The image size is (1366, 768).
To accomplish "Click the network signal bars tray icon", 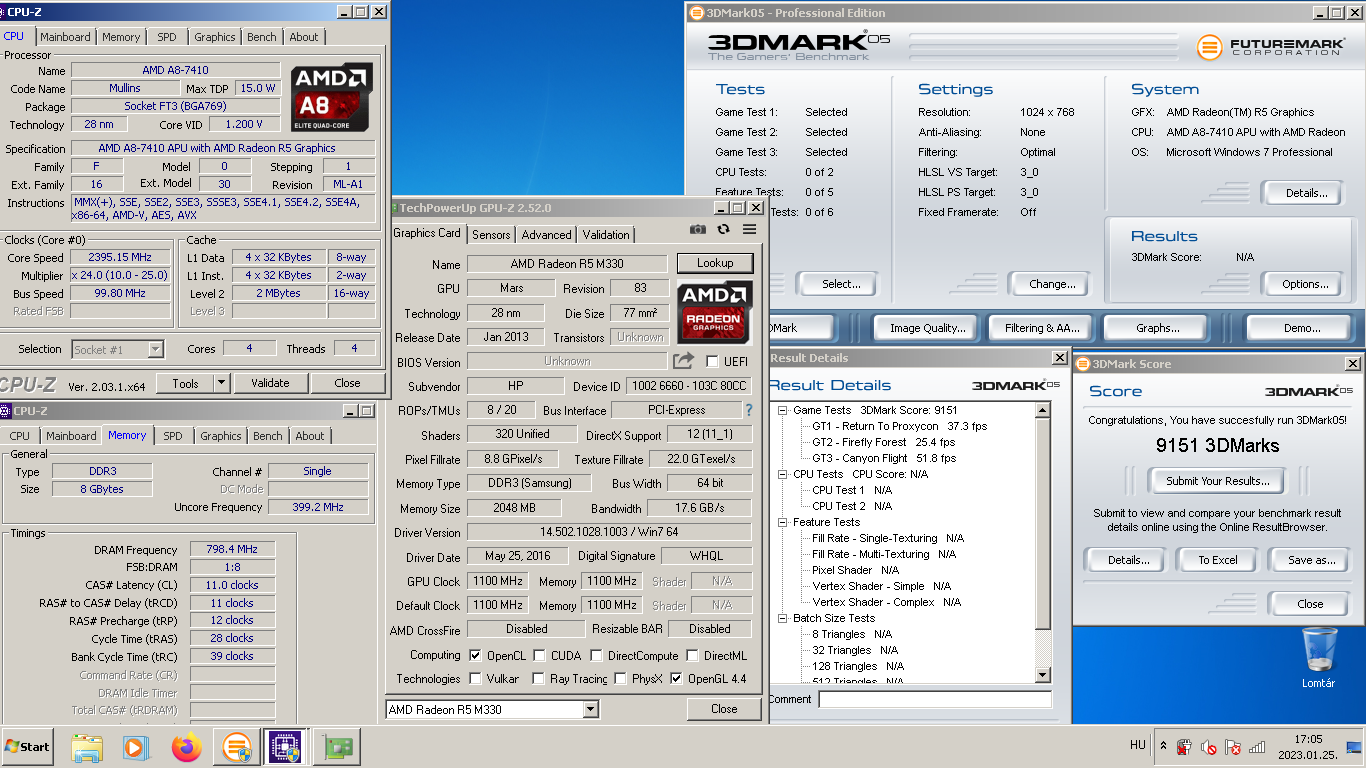I will point(1257,746).
